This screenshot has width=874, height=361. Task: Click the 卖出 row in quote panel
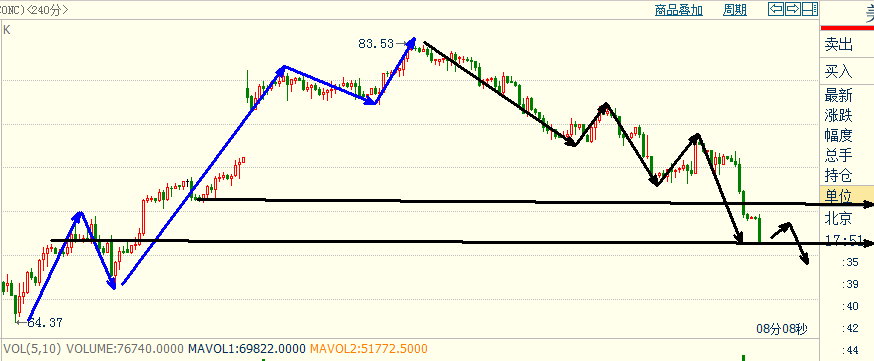847,45
